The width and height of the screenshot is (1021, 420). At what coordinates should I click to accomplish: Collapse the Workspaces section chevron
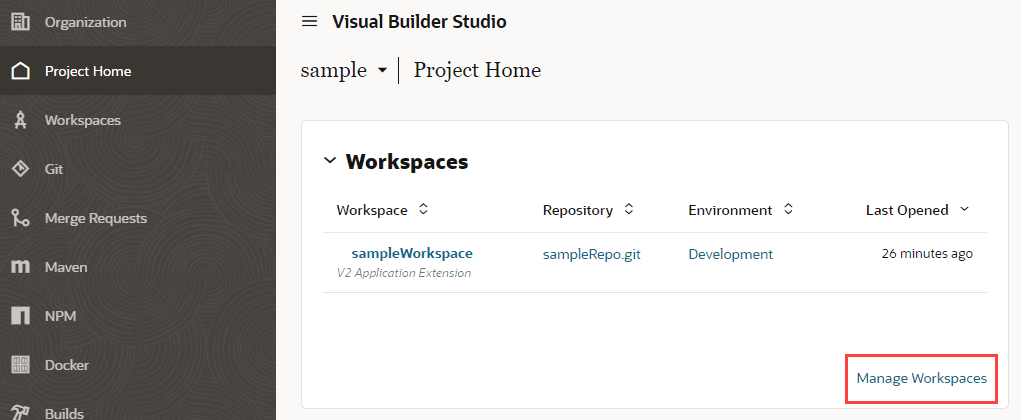coord(330,160)
